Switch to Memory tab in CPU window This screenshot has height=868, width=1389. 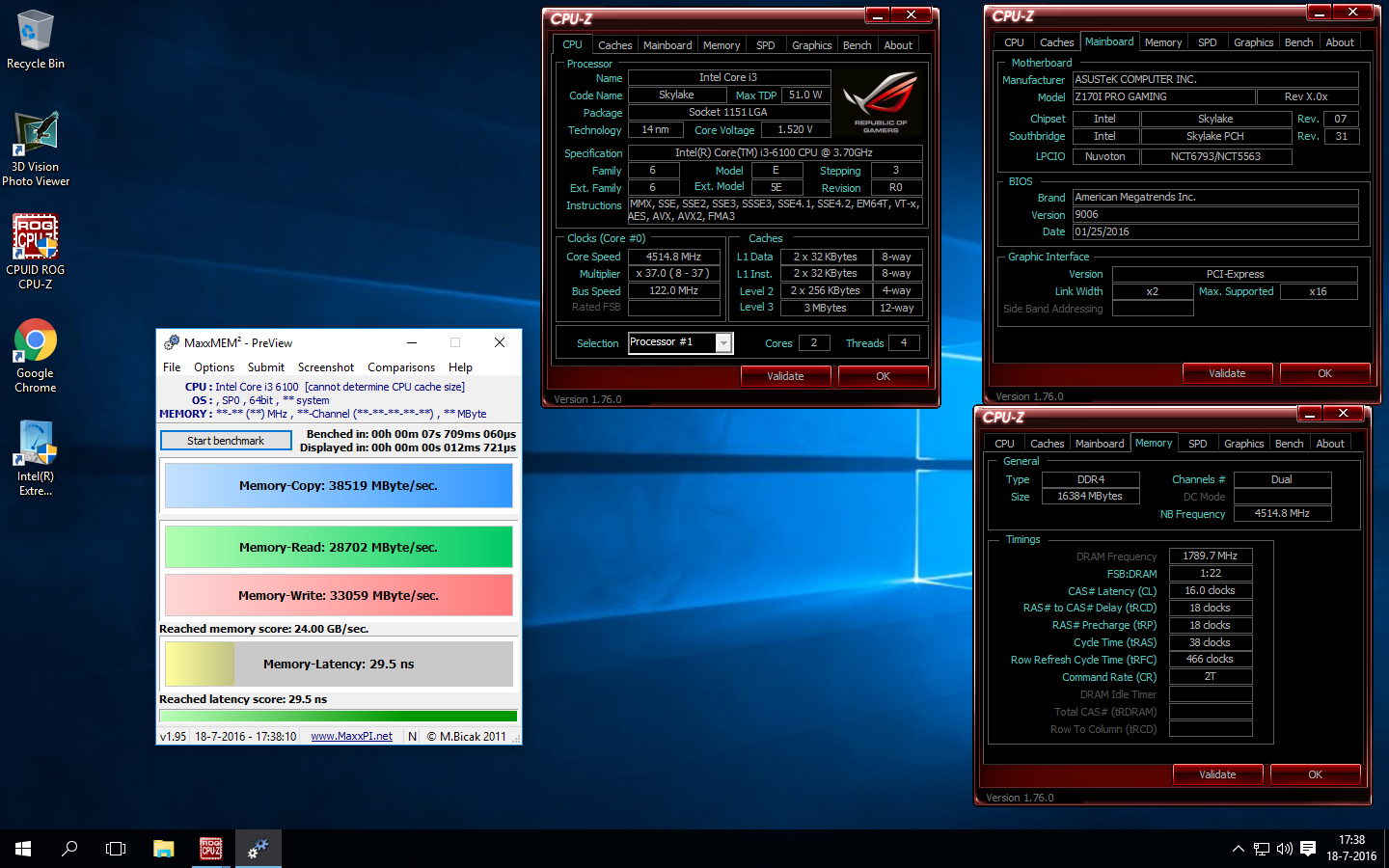[x=722, y=45]
